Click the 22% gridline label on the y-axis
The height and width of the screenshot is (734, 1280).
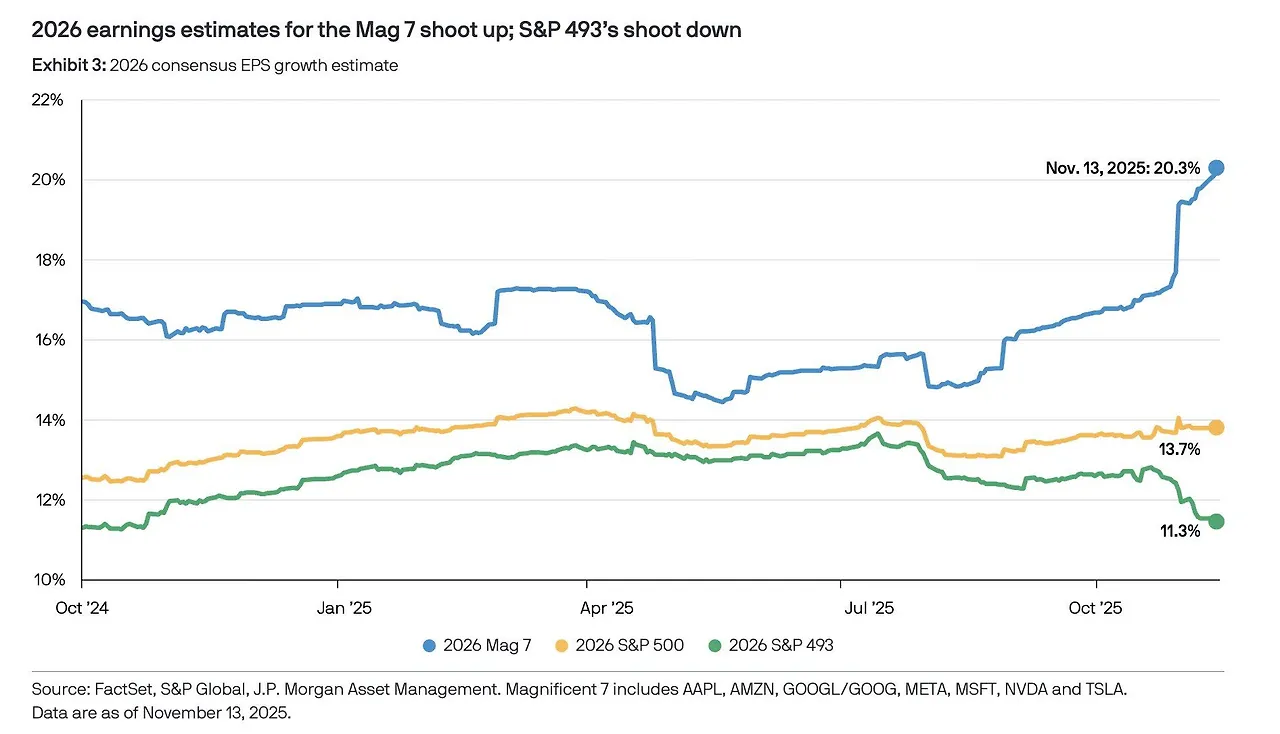click(x=47, y=99)
